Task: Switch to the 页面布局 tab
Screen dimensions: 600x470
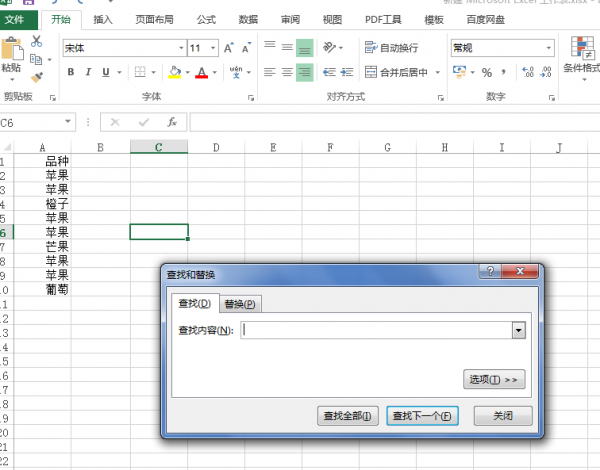Action: click(x=154, y=20)
